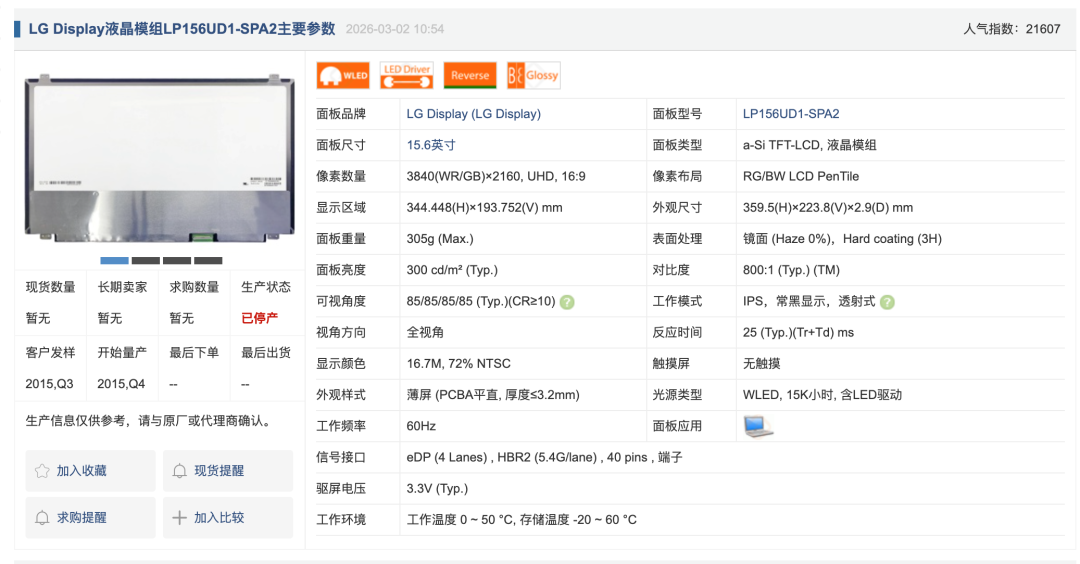Viewport: 1080px width, 564px height.
Task: Click the 客户发样 header label
Action: click(x=50, y=353)
